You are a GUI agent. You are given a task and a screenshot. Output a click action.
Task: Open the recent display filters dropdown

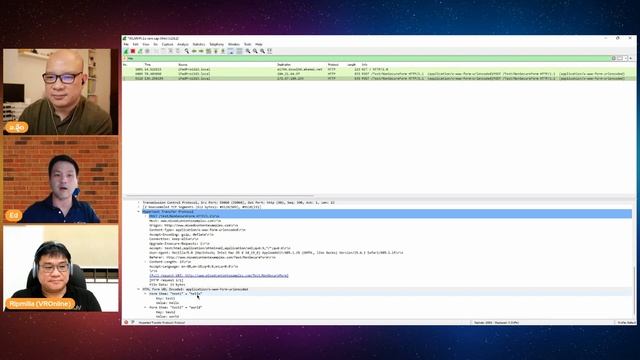pyautogui.click(x=625, y=58)
